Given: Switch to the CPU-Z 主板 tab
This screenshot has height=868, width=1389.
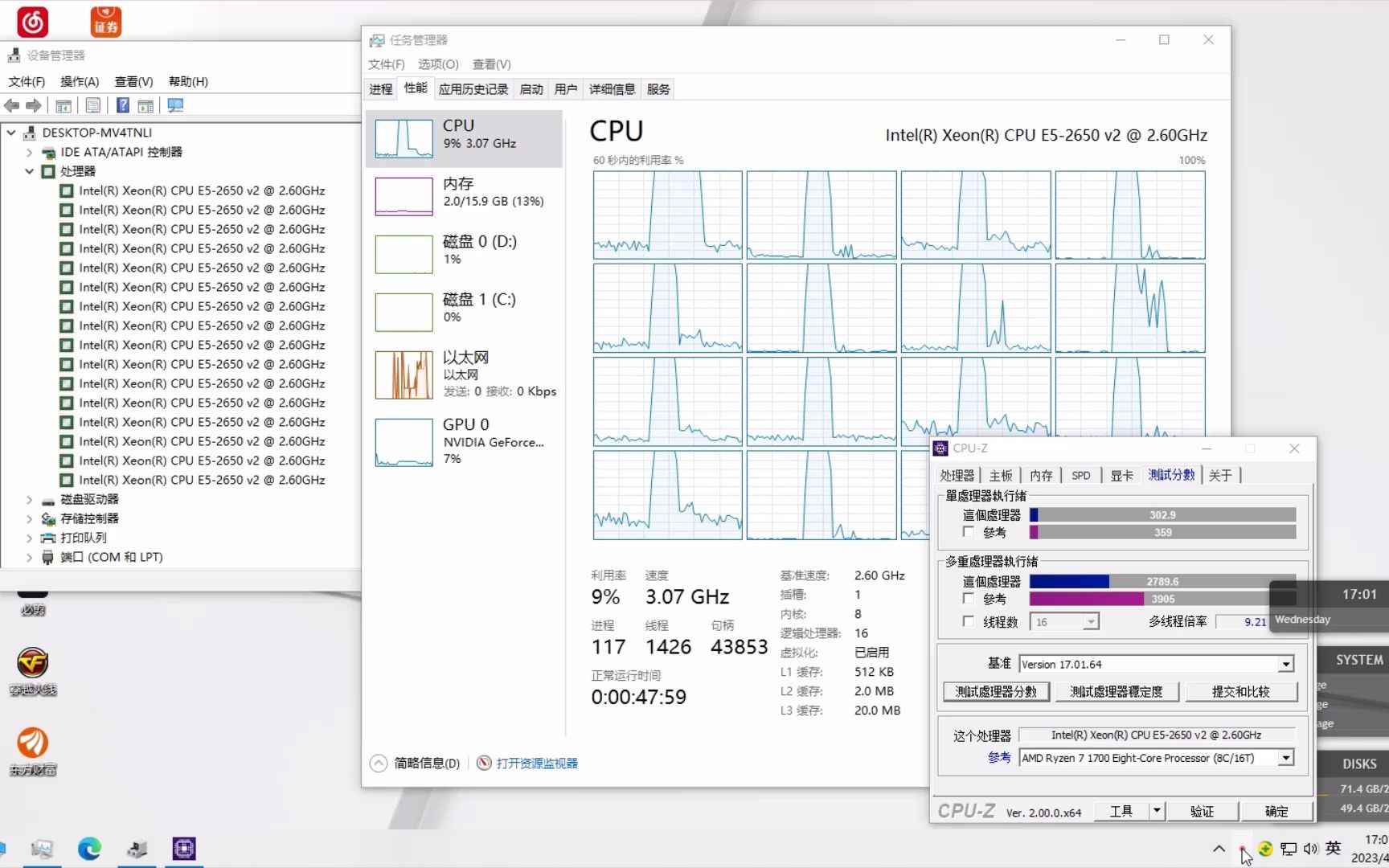Looking at the screenshot, I should tap(1001, 475).
